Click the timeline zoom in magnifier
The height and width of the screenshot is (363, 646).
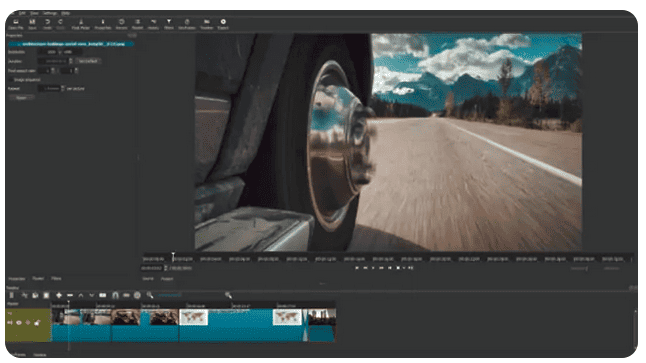tap(228, 295)
